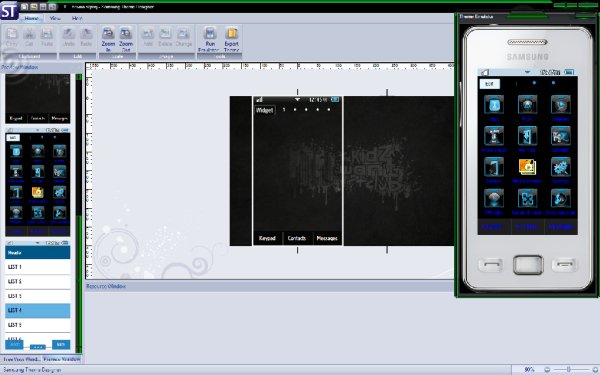Screen dimensions: 600x375
Task: Tap the Calendar icon in the emulator
Action: click(x=561, y=135)
